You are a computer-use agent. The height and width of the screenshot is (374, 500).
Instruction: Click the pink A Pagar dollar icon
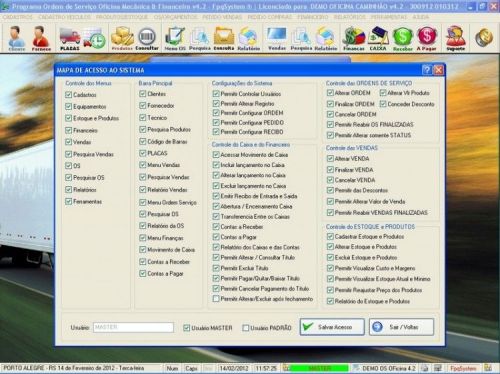(x=427, y=38)
